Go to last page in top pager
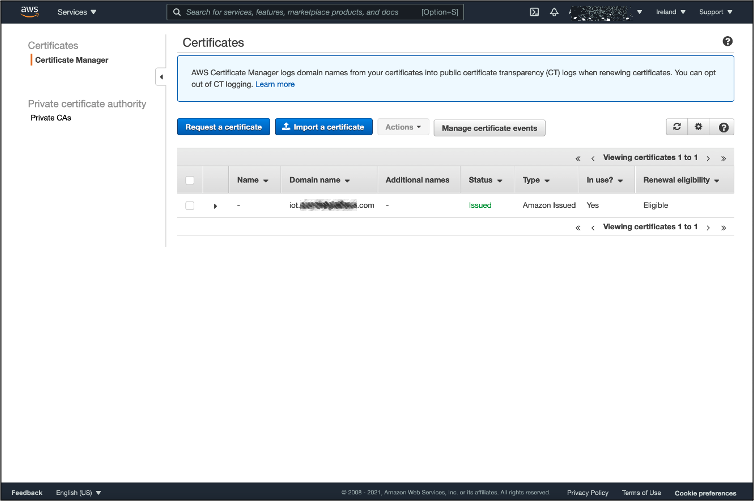This screenshot has width=754, height=501. coord(723,158)
